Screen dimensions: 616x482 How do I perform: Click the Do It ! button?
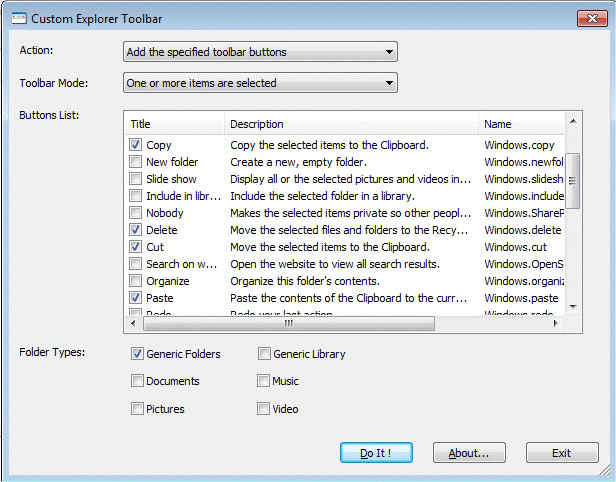[x=376, y=453]
